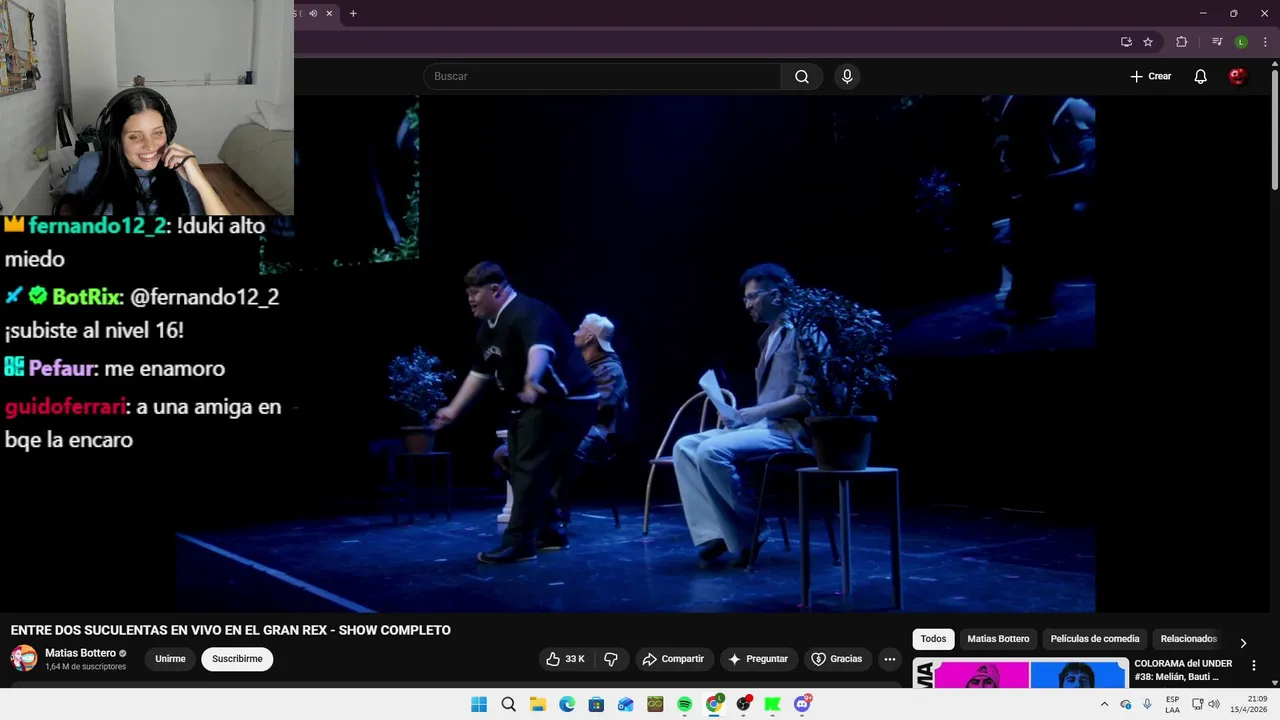Open the Chrome profile L avatar
Screen dimensions: 1280x720
pos(1241,42)
